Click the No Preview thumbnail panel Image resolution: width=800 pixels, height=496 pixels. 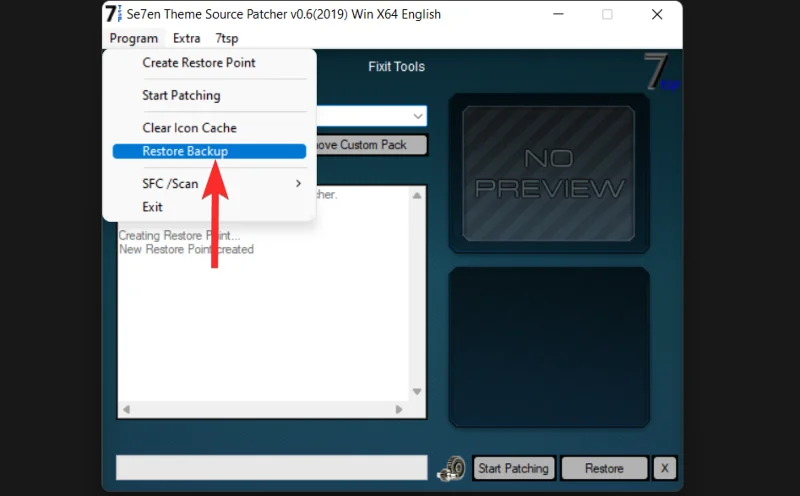pos(548,173)
